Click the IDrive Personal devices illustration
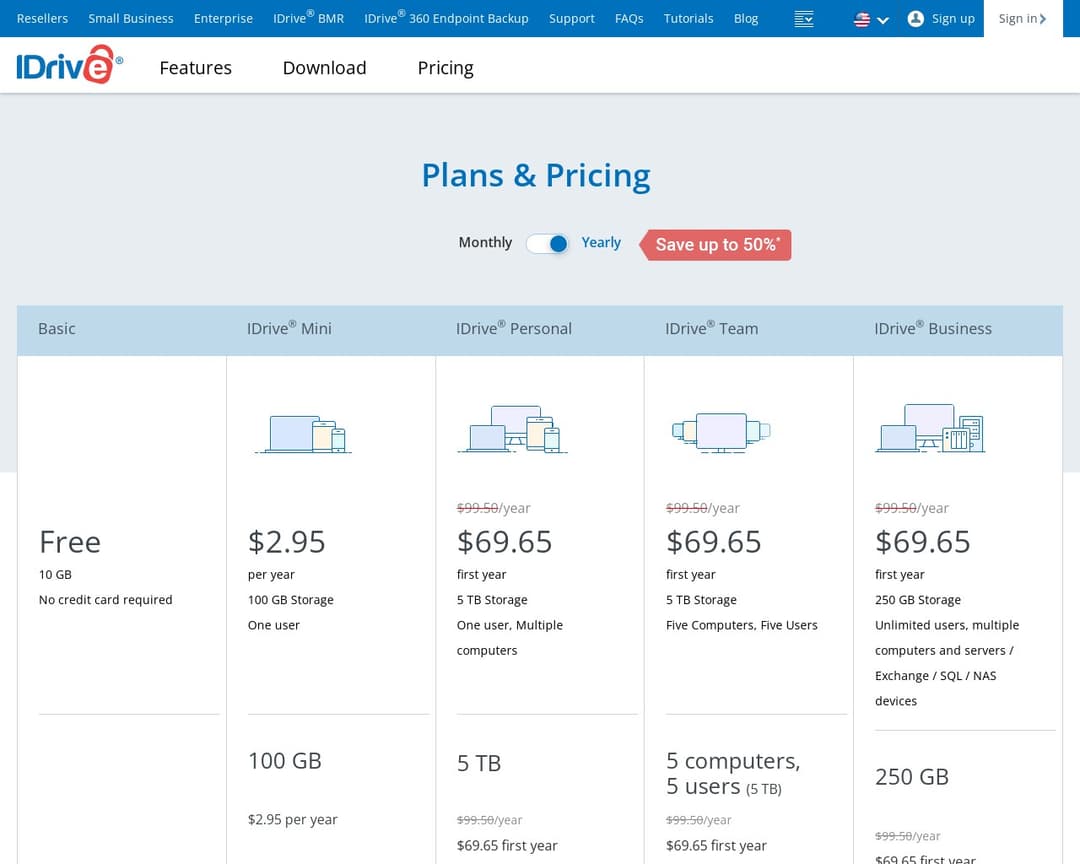 [x=512, y=429]
